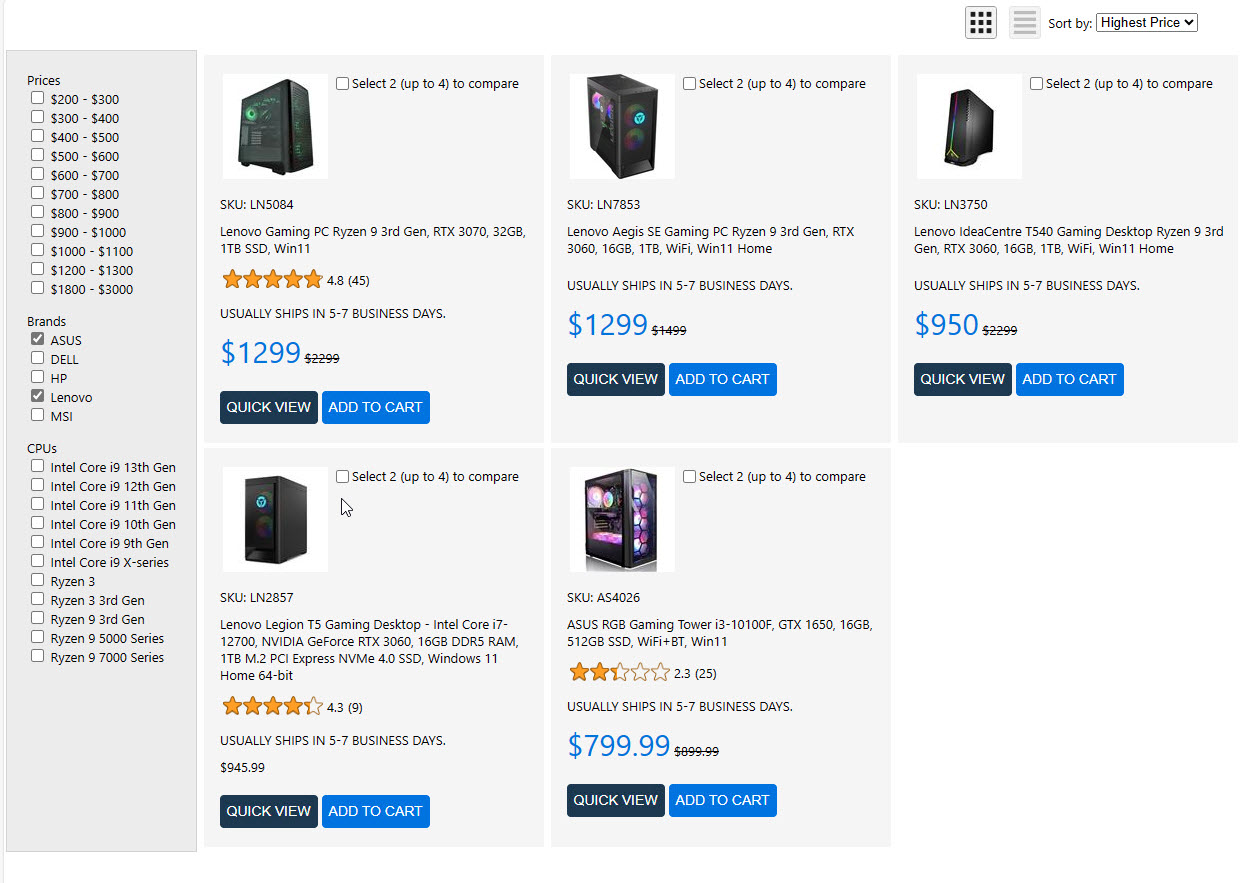Click the star rating of ASUS AS4026
Image resolution: width=1258 pixels, height=883 pixels.
point(619,673)
